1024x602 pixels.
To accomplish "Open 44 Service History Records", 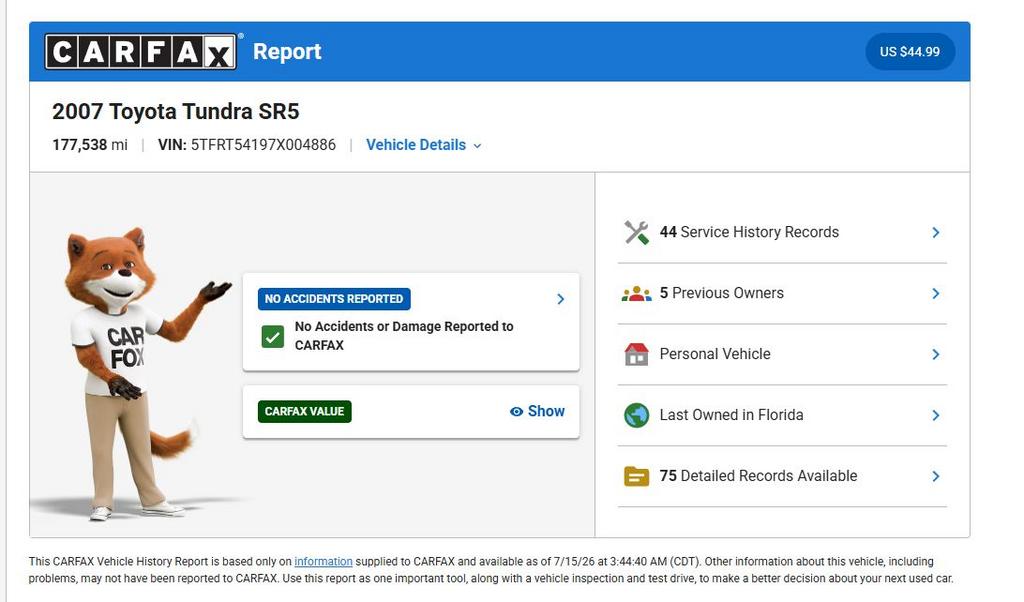I will [x=782, y=232].
